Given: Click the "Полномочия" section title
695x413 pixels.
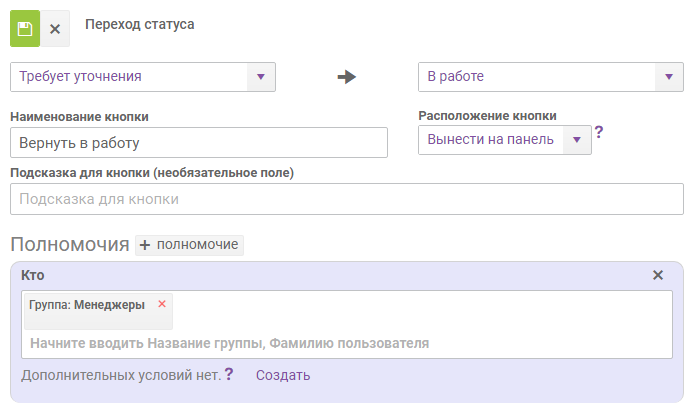Looking at the screenshot, I should pos(69,245).
